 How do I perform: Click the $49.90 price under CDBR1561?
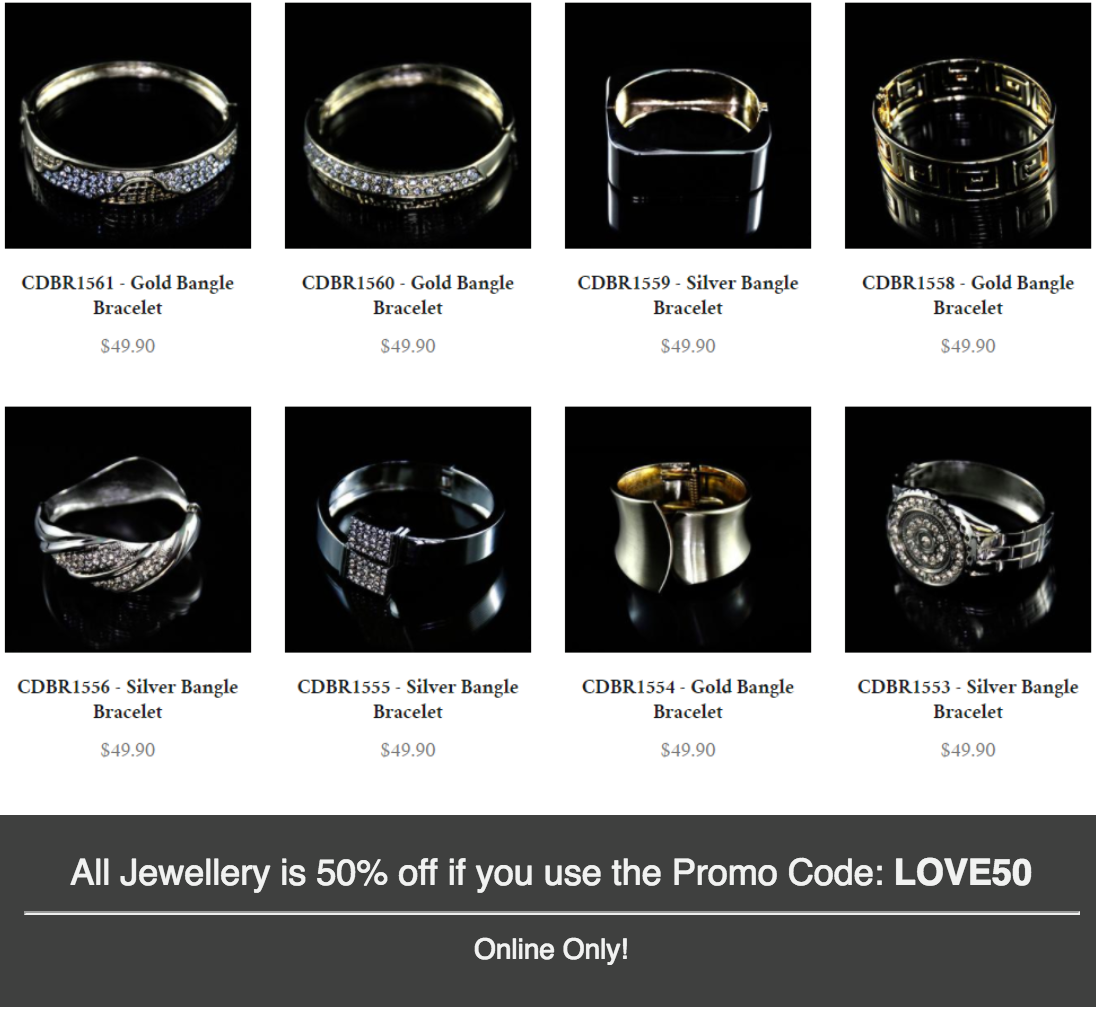tap(128, 346)
